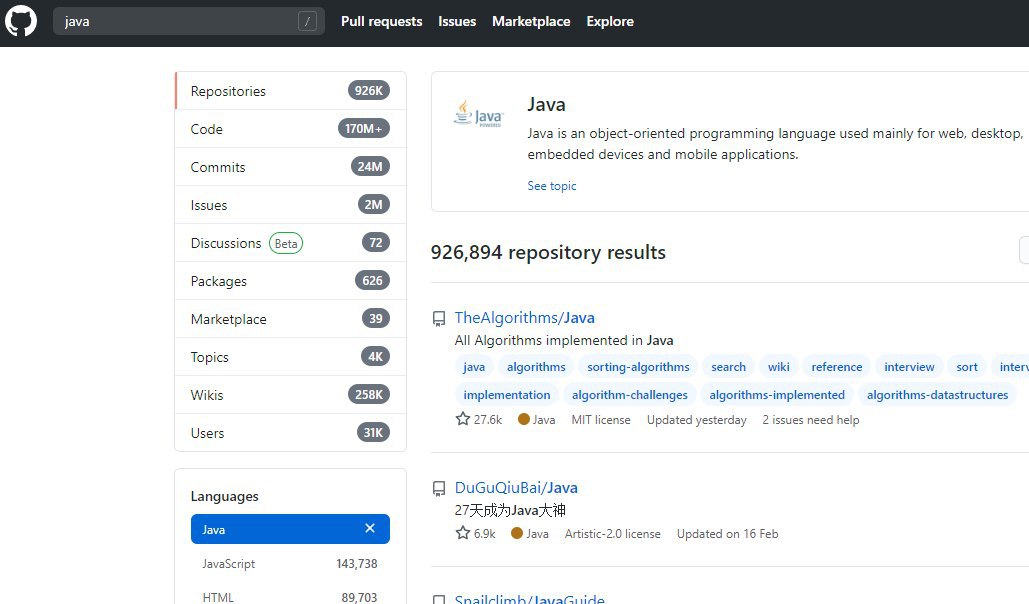Open the search topic tag

coord(728,367)
